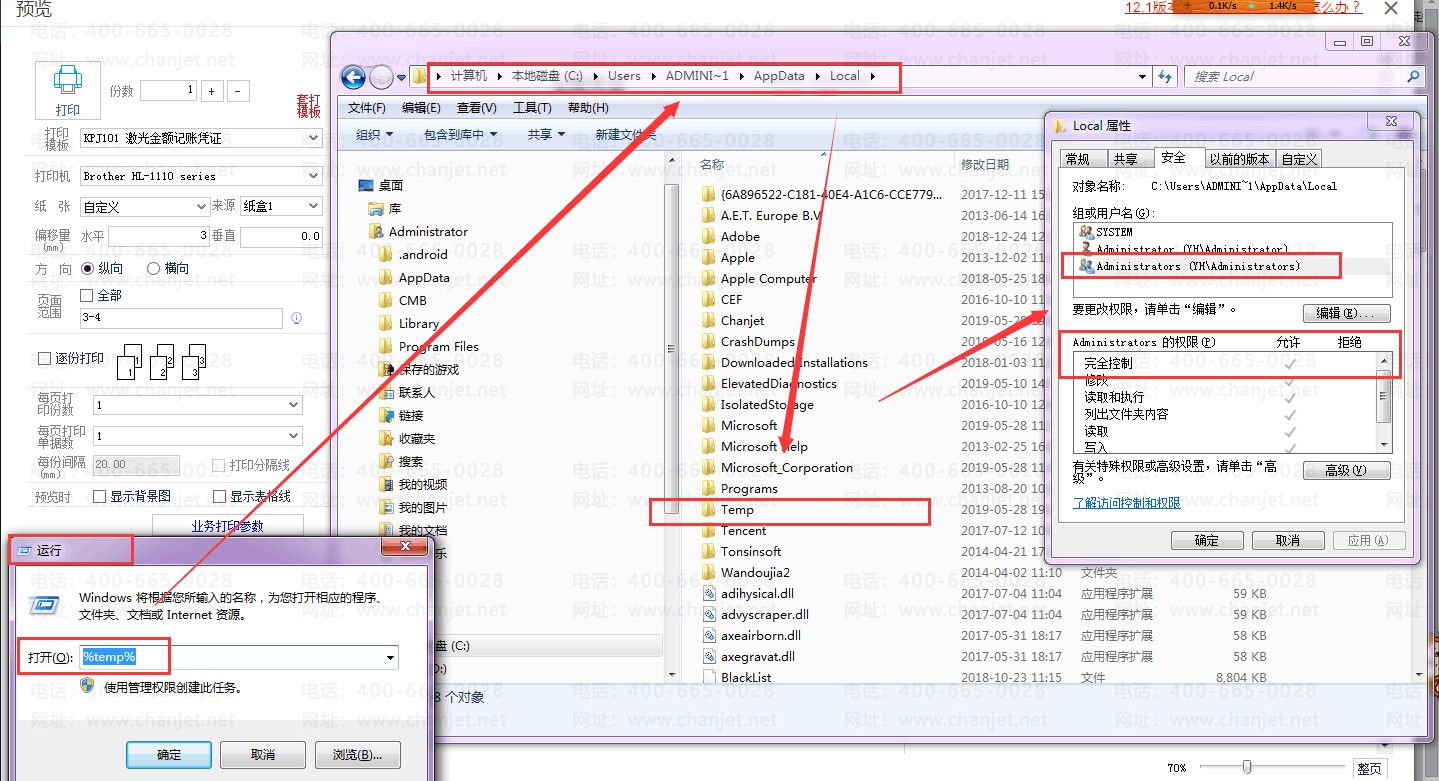Click the page range info icon
Viewport: 1439px width, 781px height.
coord(296,318)
